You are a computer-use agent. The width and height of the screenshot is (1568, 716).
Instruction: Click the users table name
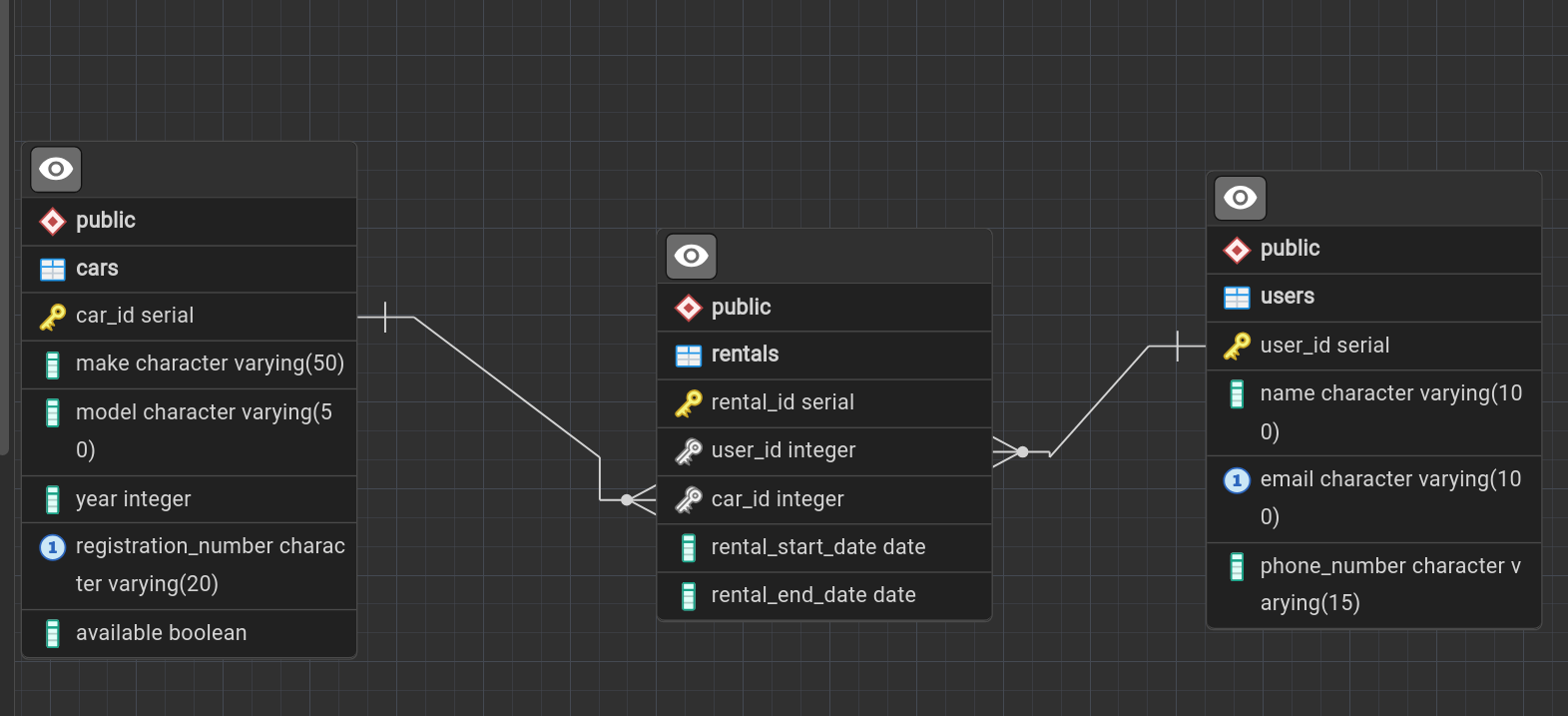[x=1287, y=297]
